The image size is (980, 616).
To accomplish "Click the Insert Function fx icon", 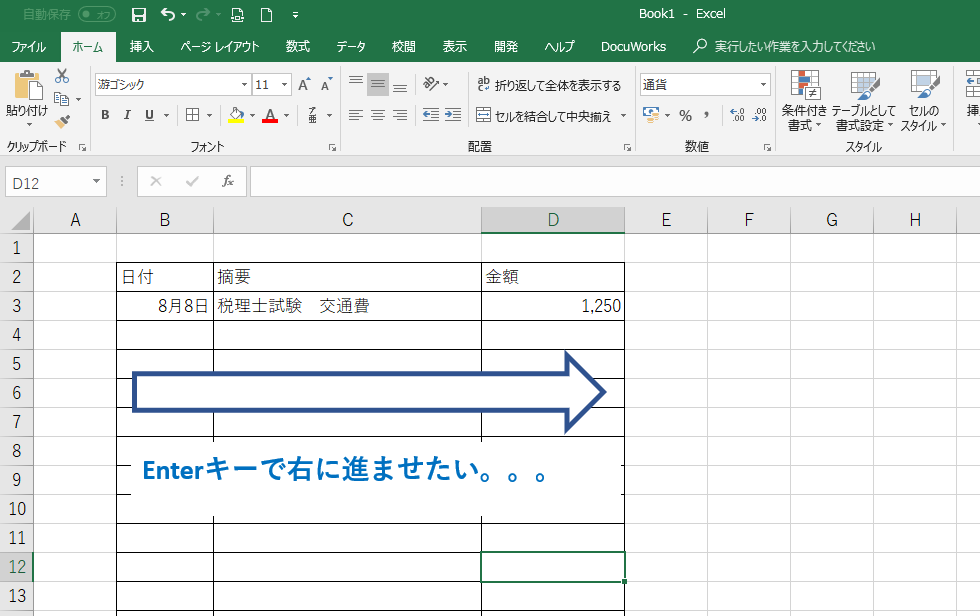I will tap(228, 181).
